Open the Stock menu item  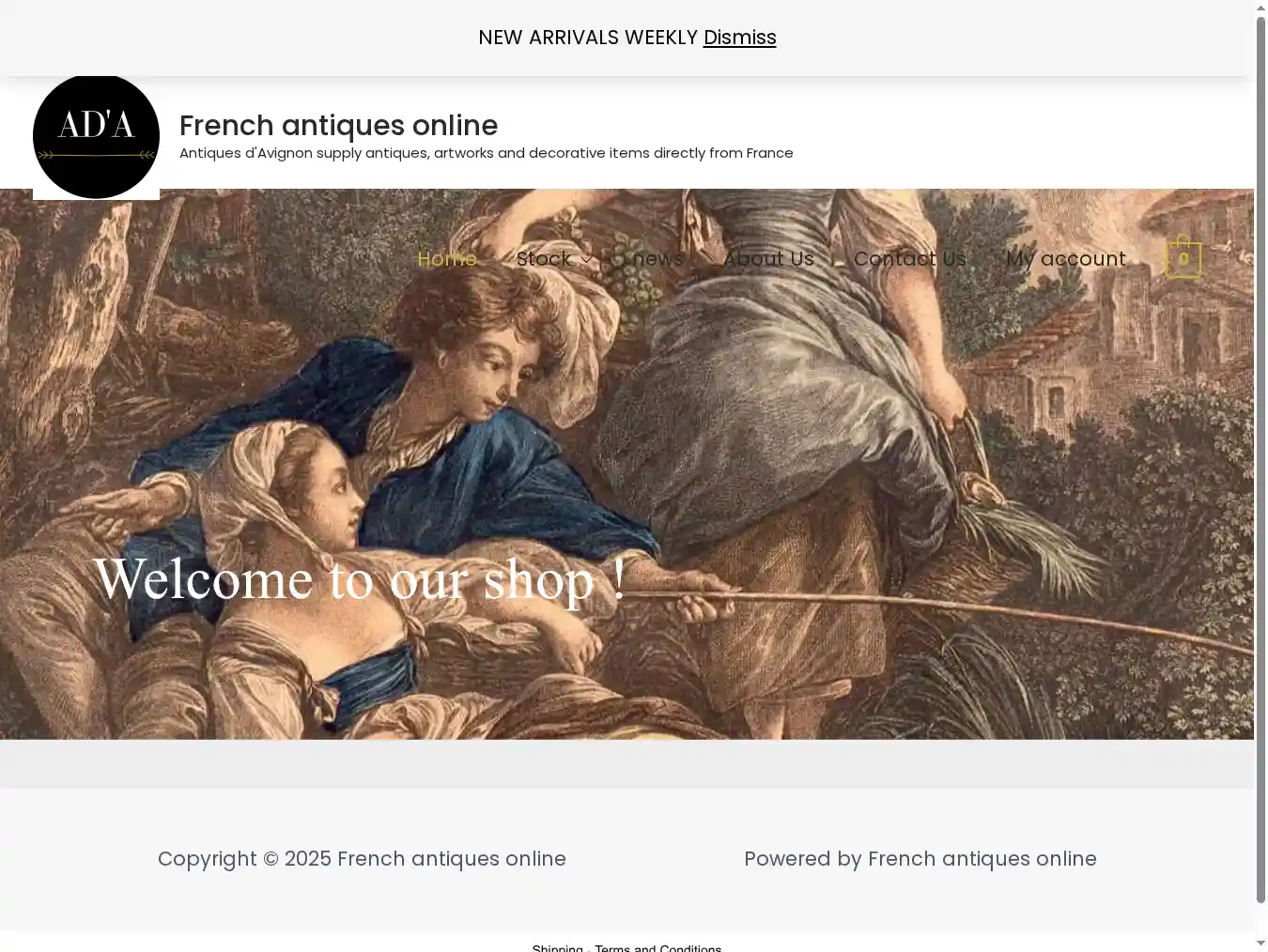click(x=544, y=258)
